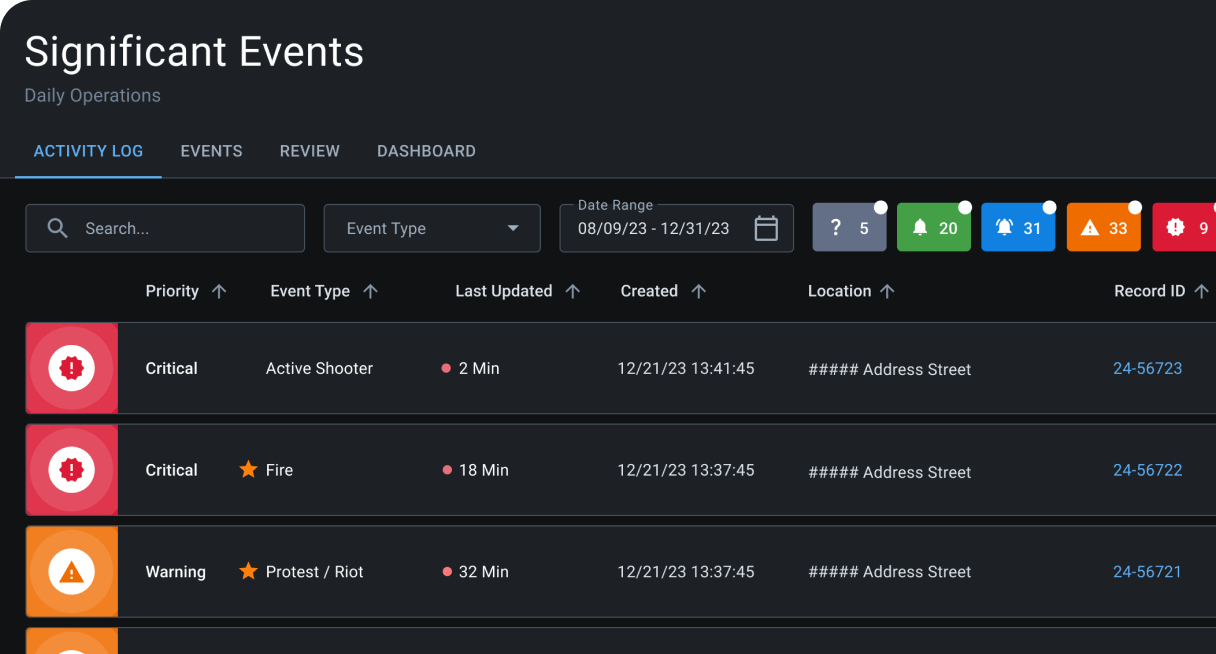
Task: Open record 24-56723 link
Action: point(1147,368)
